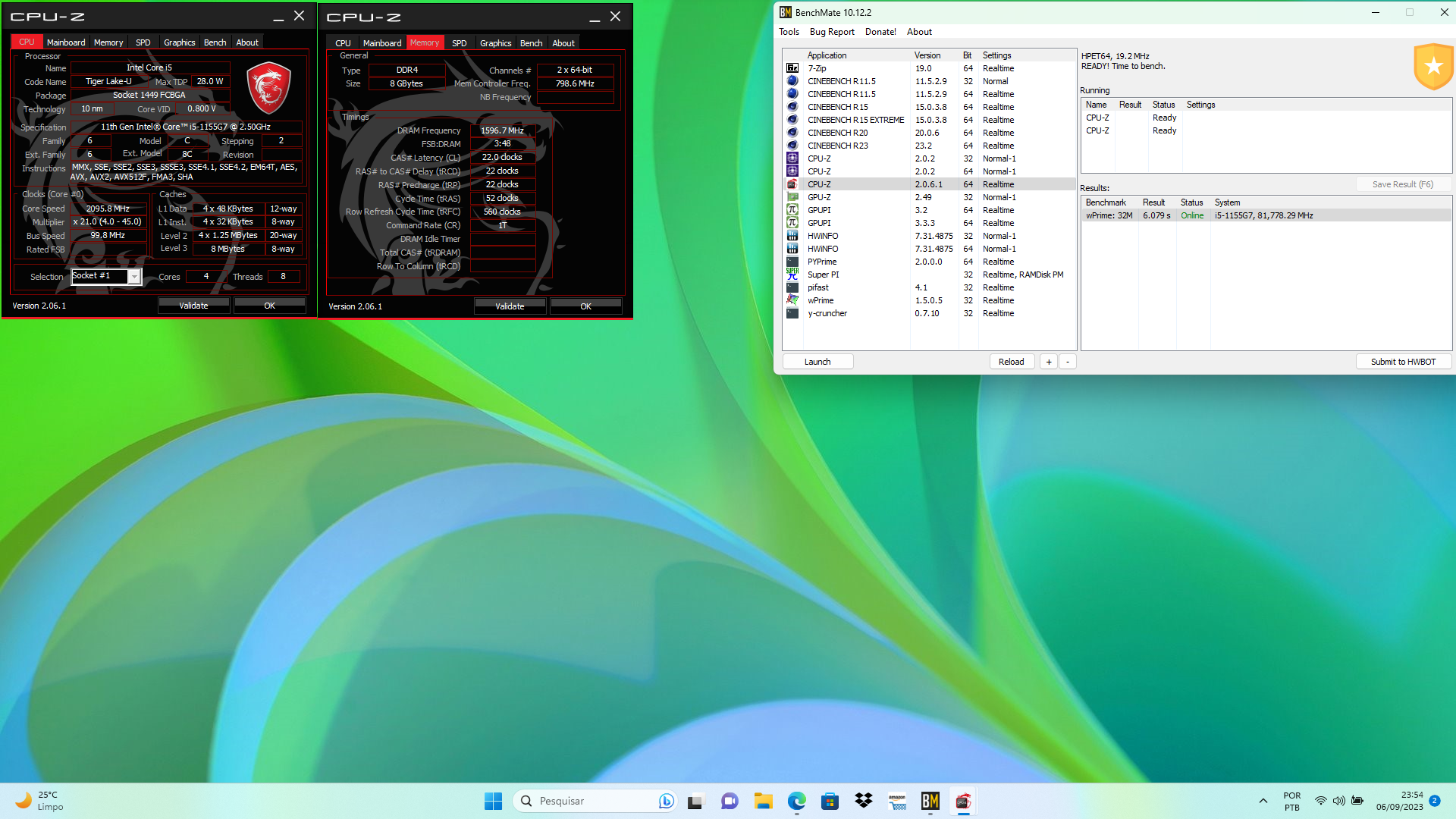The height and width of the screenshot is (819, 1456).
Task: Click the wPrime row icon
Action: [x=792, y=300]
